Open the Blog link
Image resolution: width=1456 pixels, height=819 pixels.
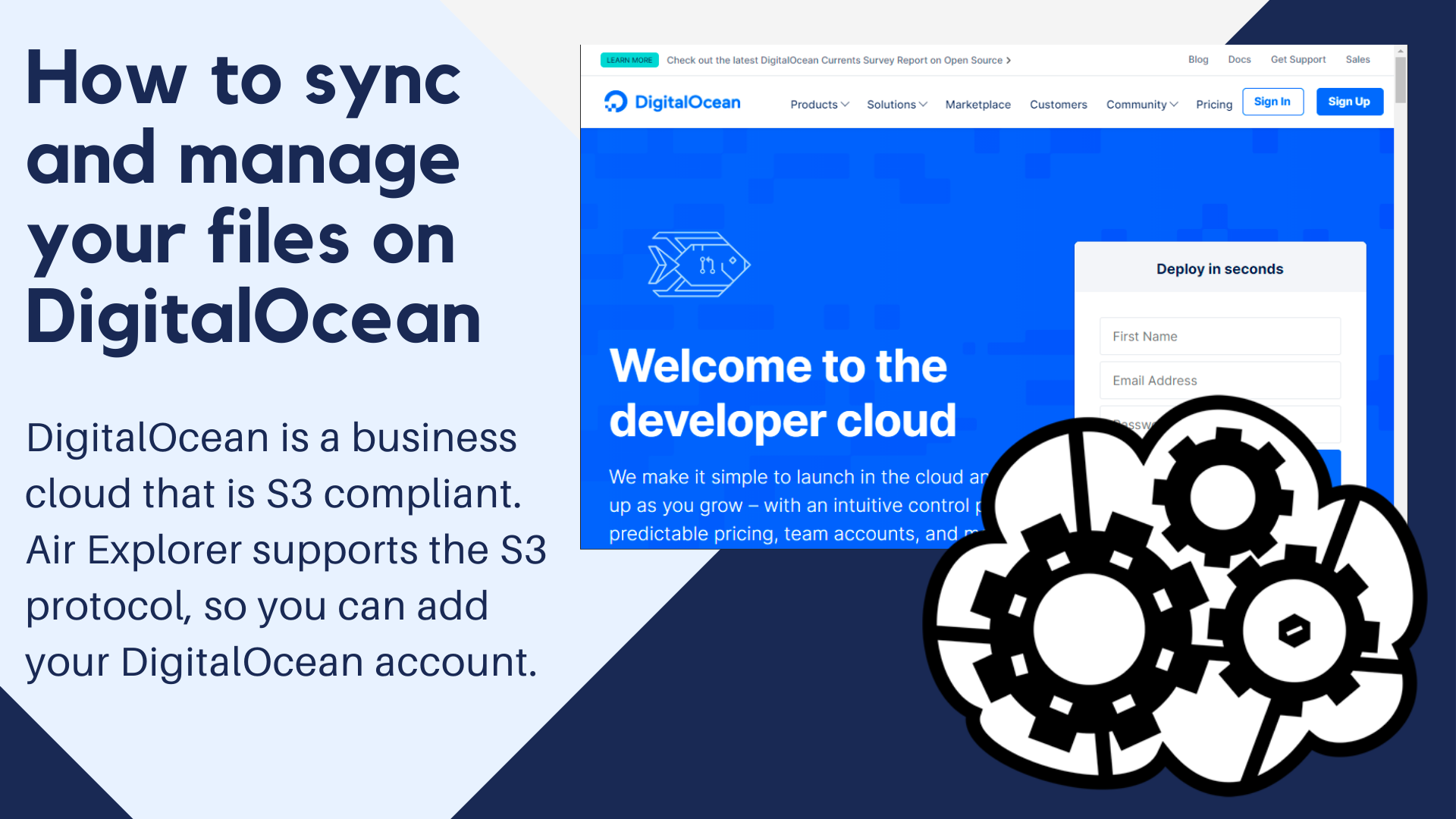pos(1198,59)
